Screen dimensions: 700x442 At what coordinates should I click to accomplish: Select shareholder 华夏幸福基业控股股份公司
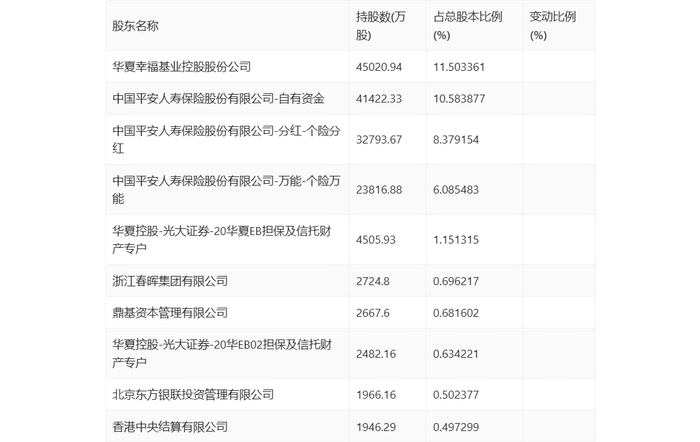182,67
